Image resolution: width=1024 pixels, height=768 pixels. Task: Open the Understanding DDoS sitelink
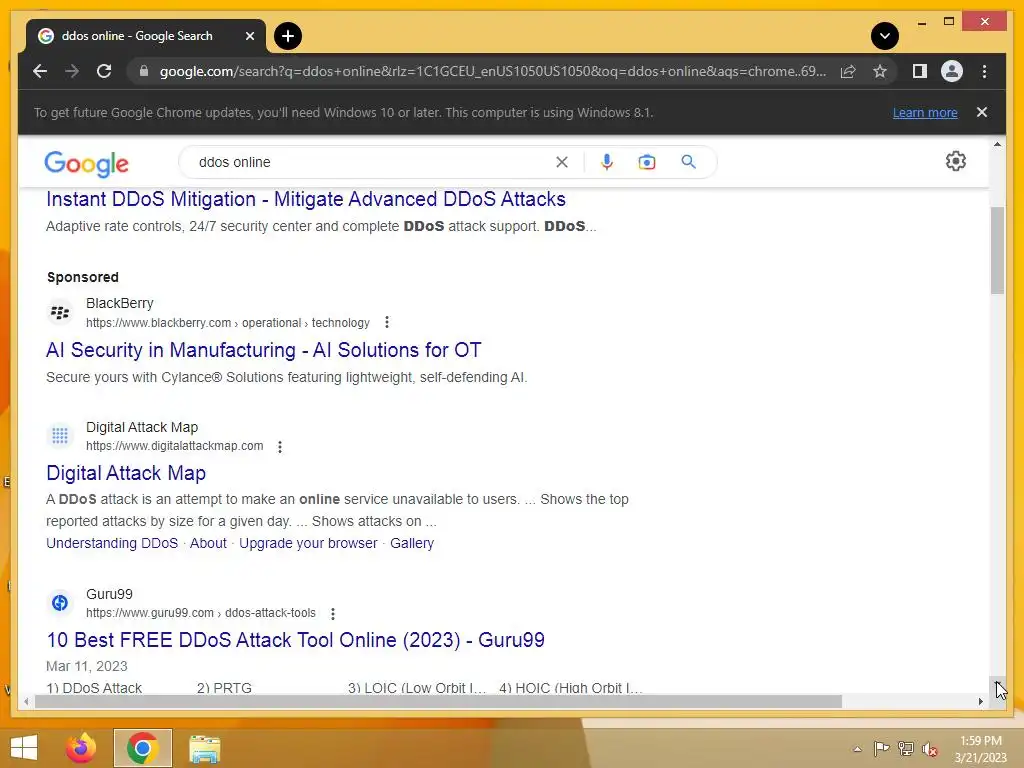112,543
